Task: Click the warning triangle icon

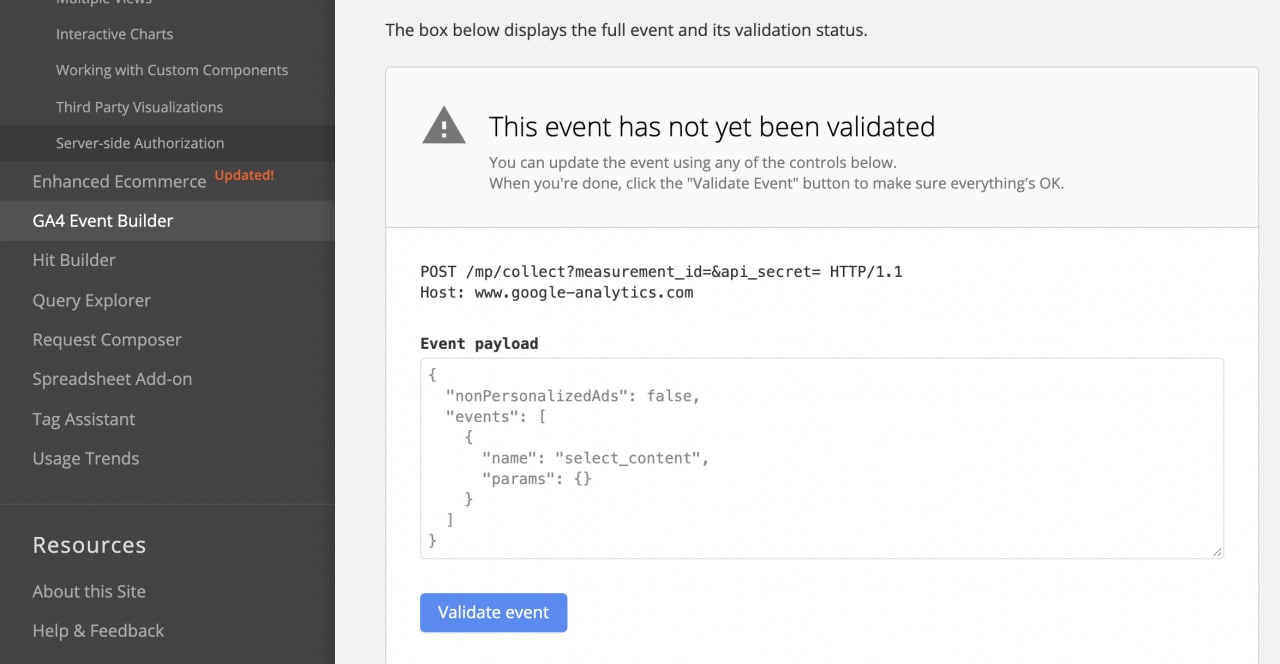Action: pyautogui.click(x=444, y=126)
